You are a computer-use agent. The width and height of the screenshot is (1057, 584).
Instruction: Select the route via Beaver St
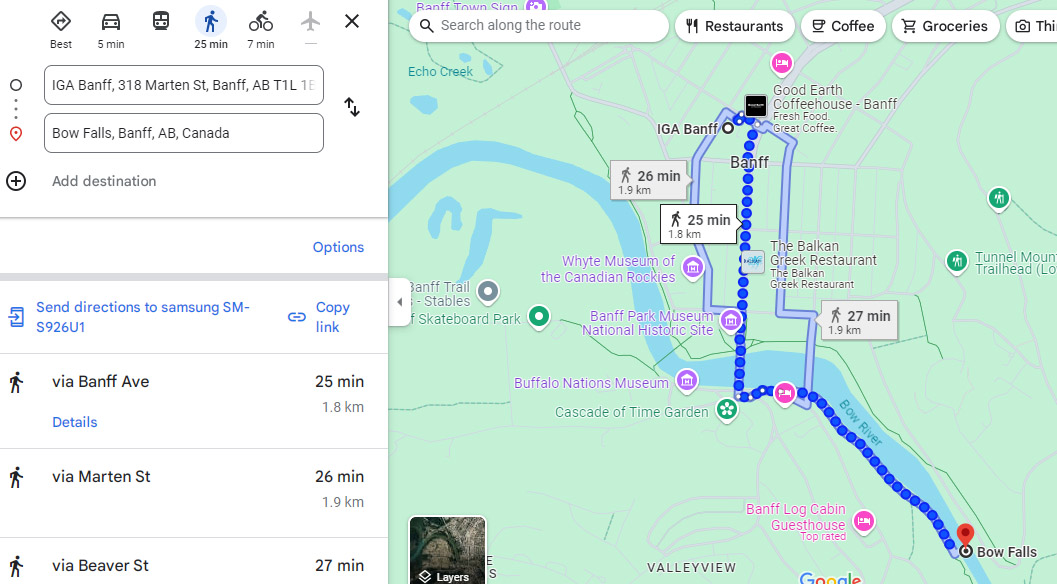pos(194,561)
